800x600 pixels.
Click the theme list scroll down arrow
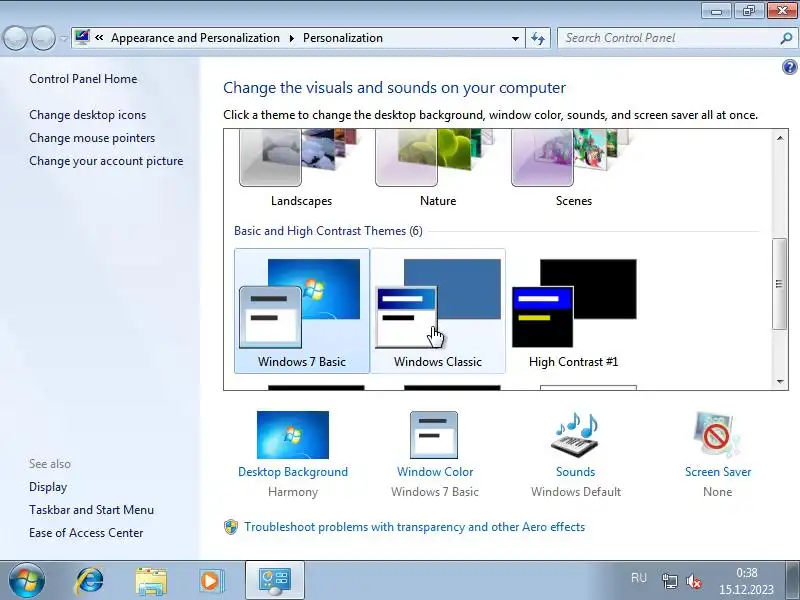coord(780,381)
